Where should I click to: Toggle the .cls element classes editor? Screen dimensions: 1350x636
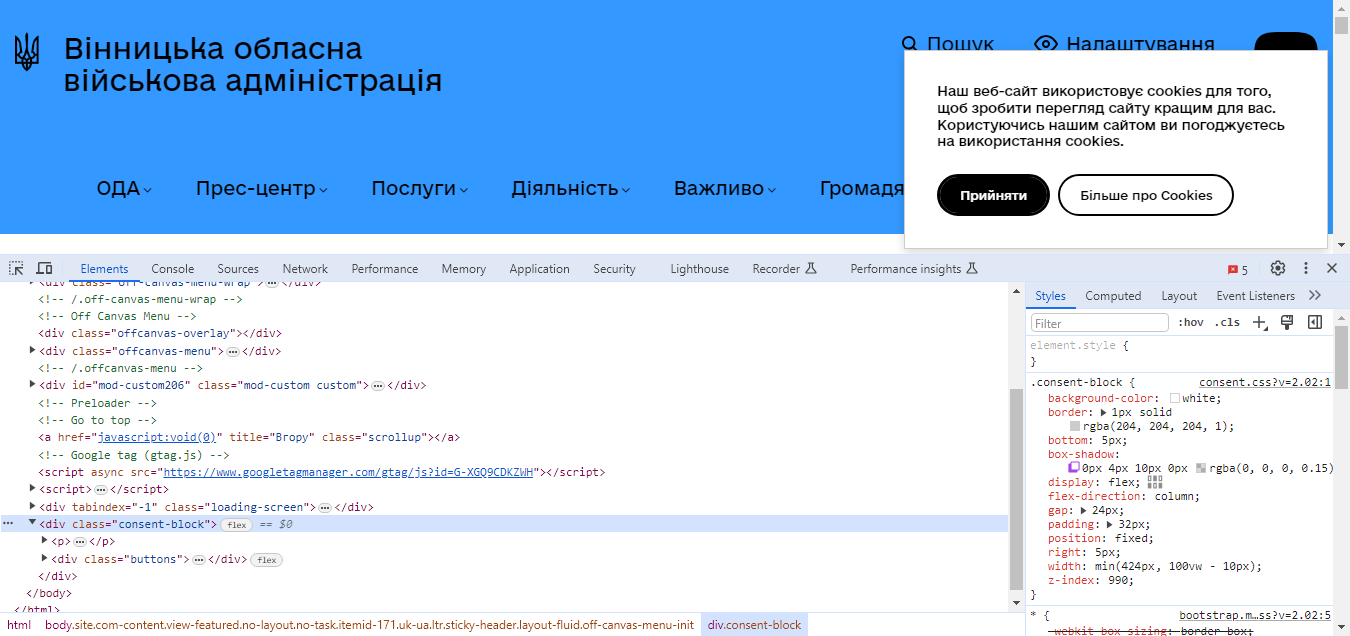(x=1228, y=322)
